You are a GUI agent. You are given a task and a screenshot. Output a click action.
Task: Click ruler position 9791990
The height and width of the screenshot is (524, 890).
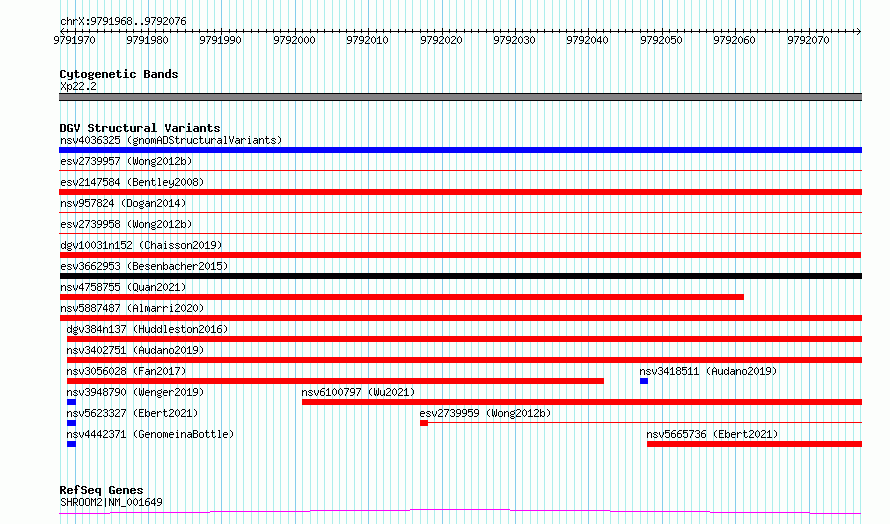(x=220, y=40)
